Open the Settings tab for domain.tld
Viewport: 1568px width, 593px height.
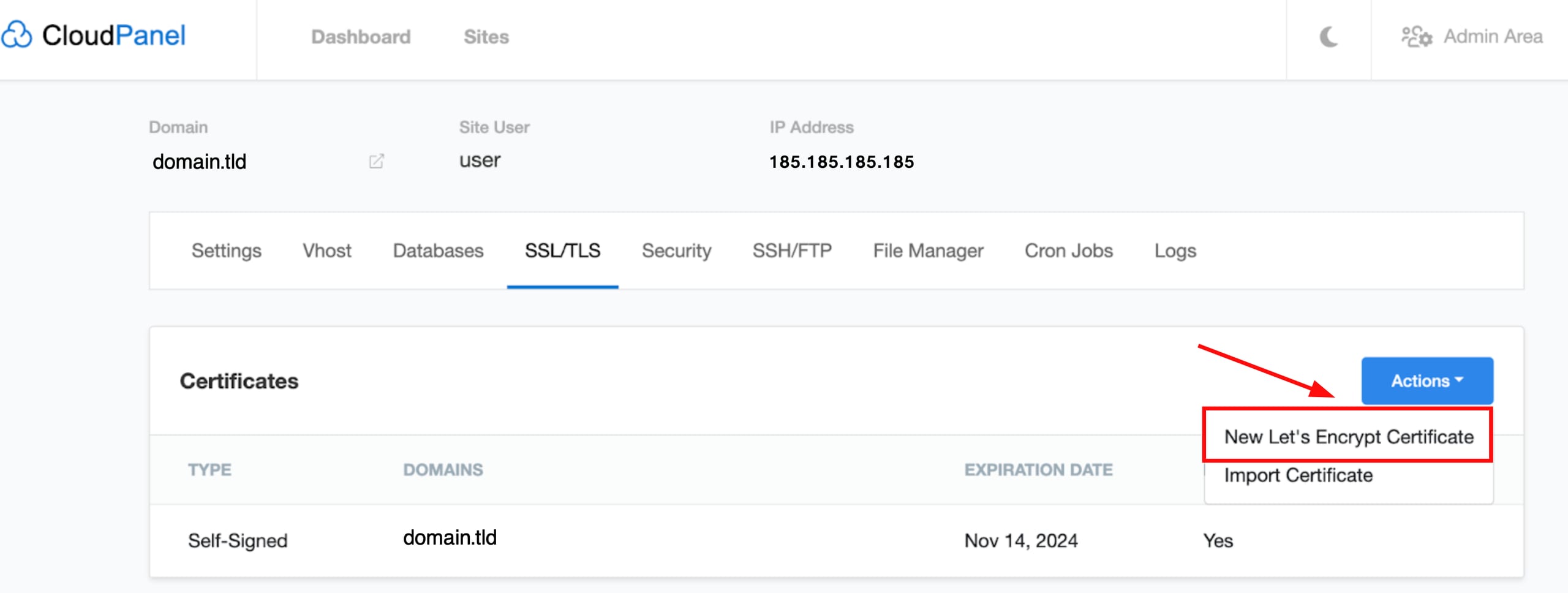tap(227, 250)
